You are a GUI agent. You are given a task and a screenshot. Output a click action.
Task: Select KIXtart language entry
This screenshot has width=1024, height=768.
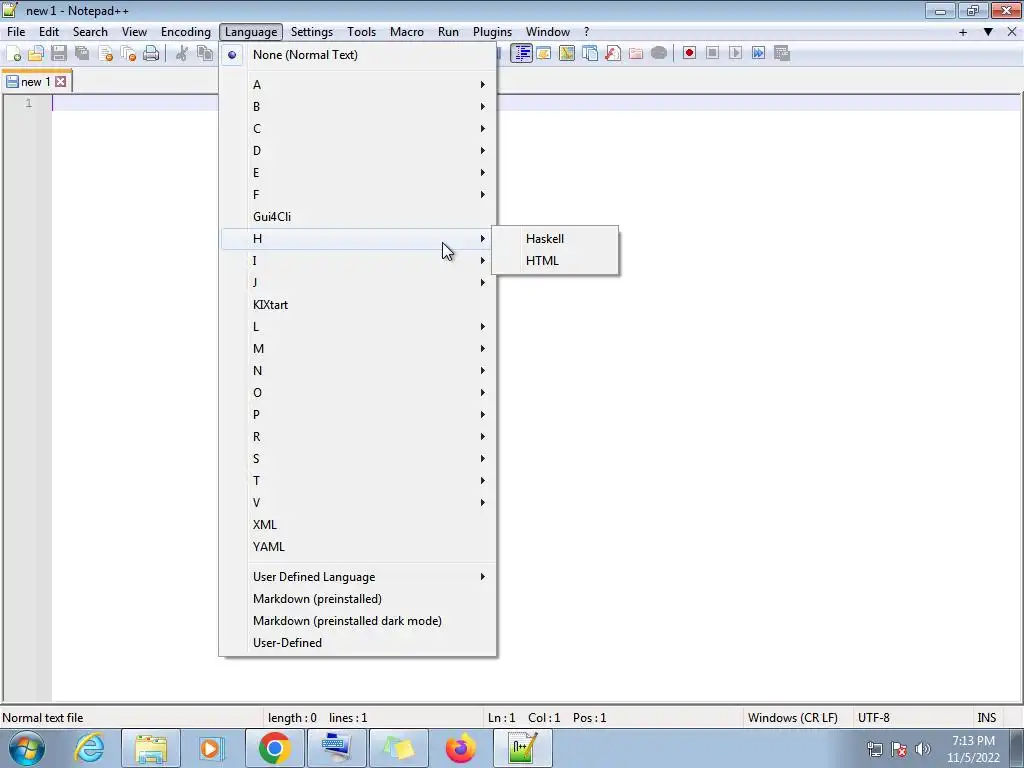[358, 305]
